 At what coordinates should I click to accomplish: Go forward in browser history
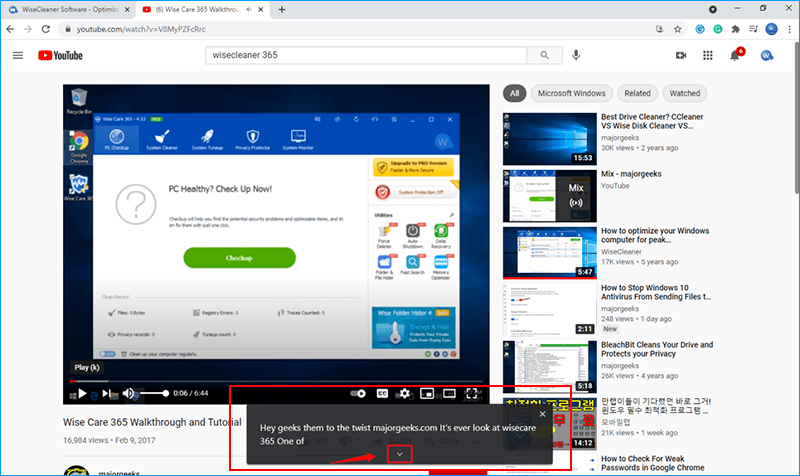tap(28, 29)
